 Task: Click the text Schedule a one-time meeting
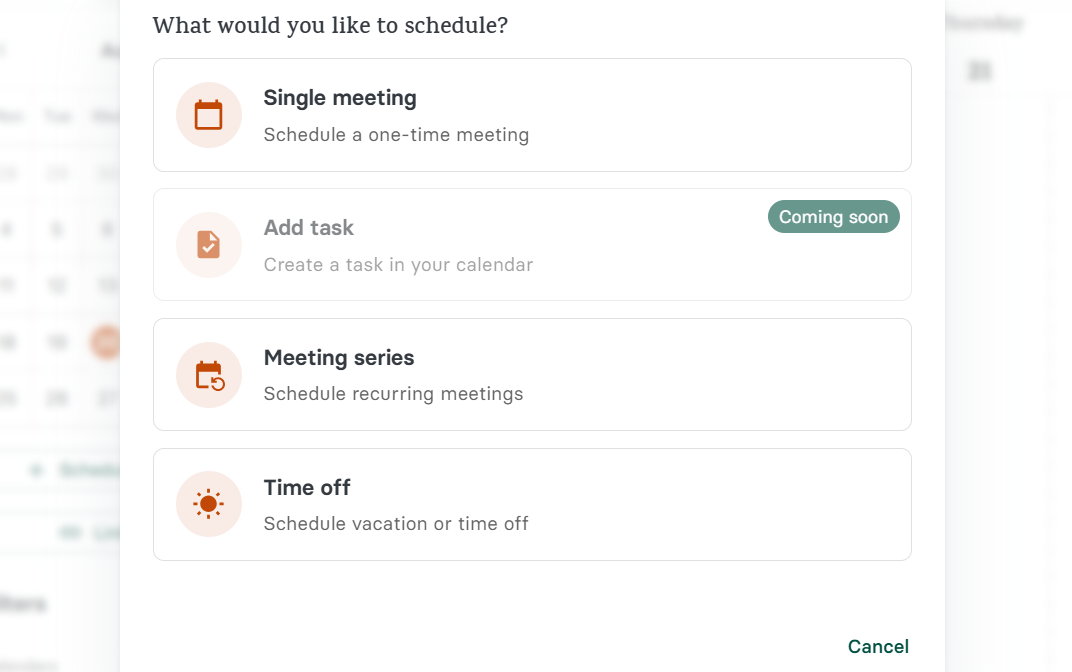[x=396, y=134]
